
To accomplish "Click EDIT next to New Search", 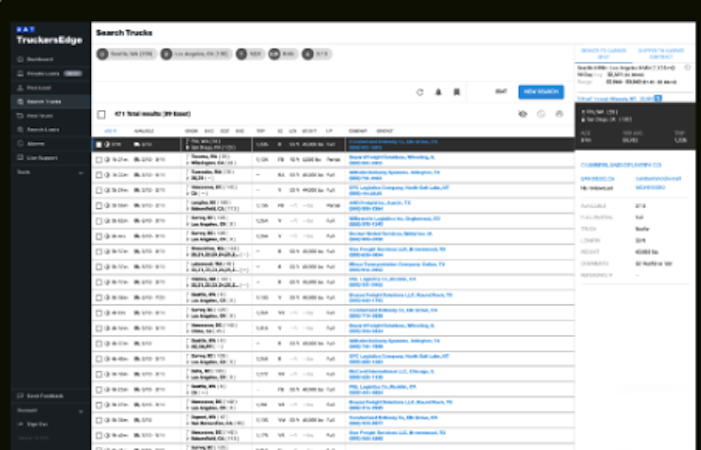I will tap(501, 92).
